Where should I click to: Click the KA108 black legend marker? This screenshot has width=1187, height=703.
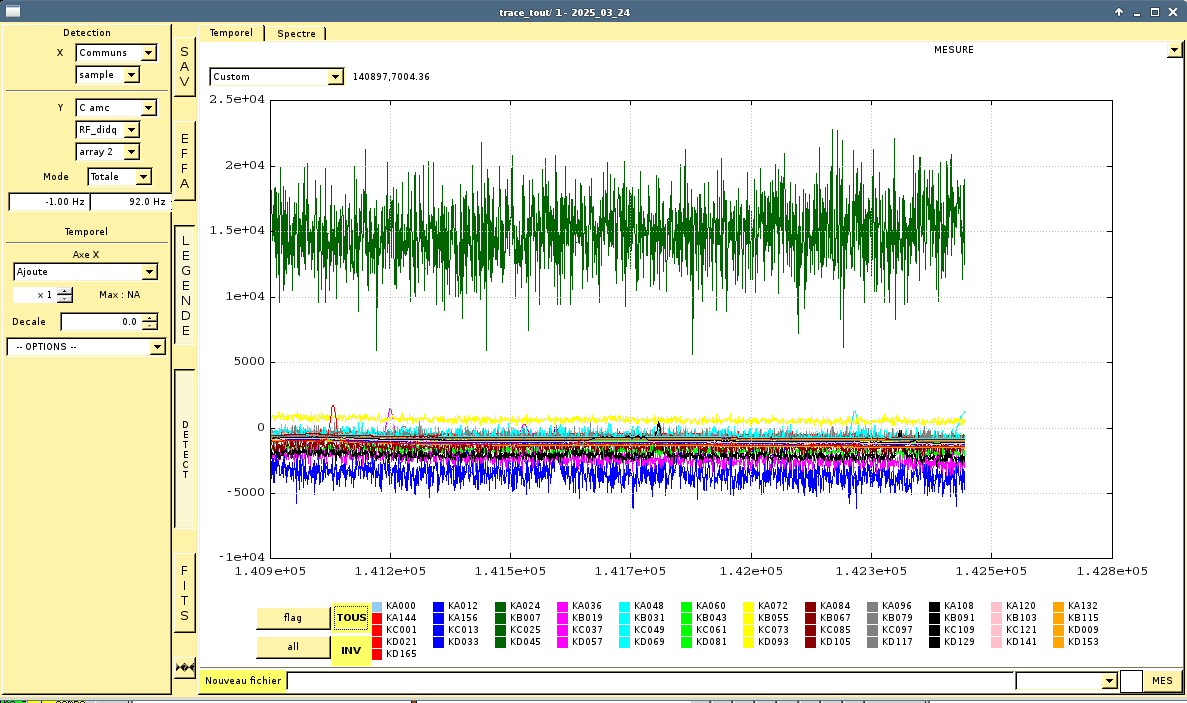(935, 606)
